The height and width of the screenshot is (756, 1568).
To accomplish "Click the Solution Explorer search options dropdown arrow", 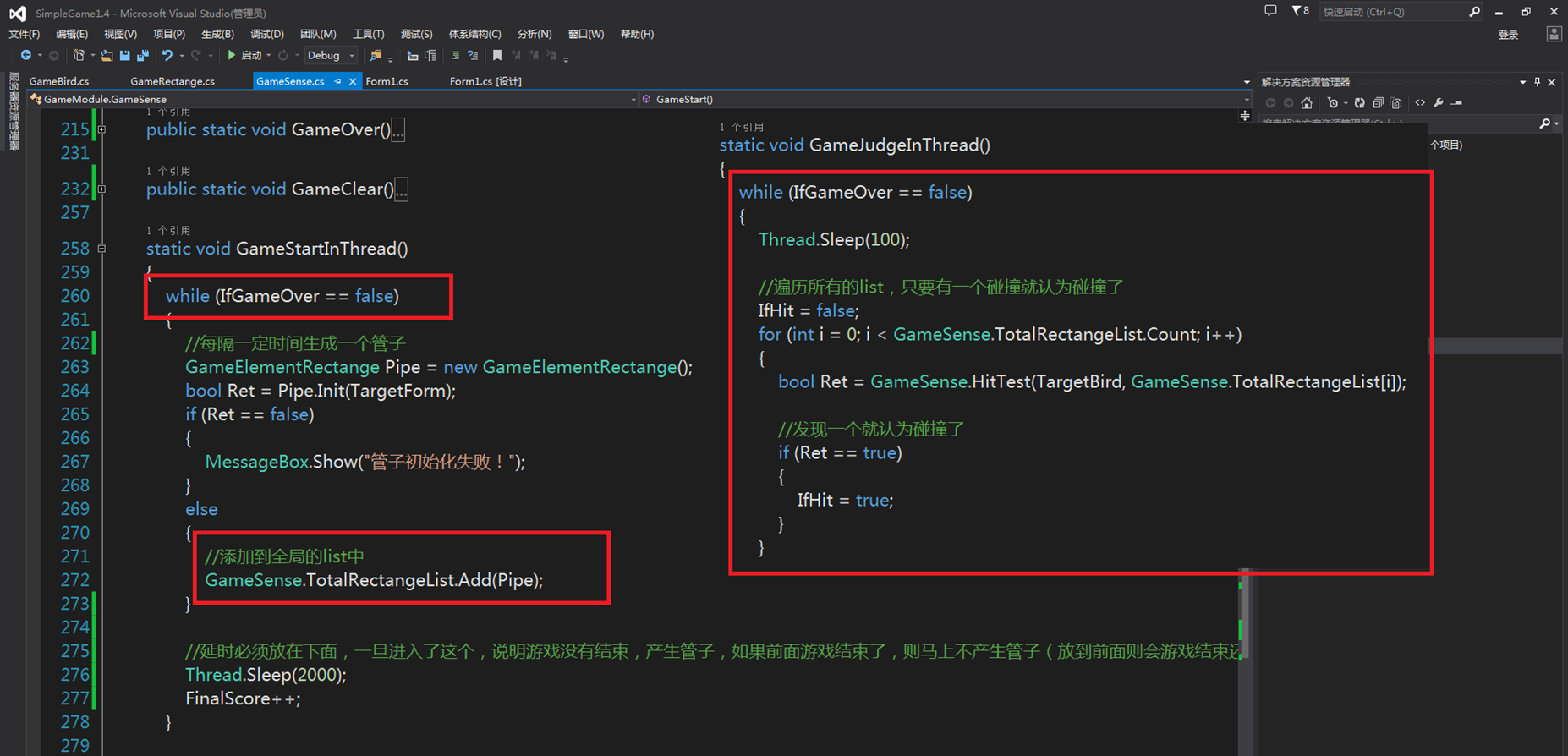I will (x=1556, y=123).
